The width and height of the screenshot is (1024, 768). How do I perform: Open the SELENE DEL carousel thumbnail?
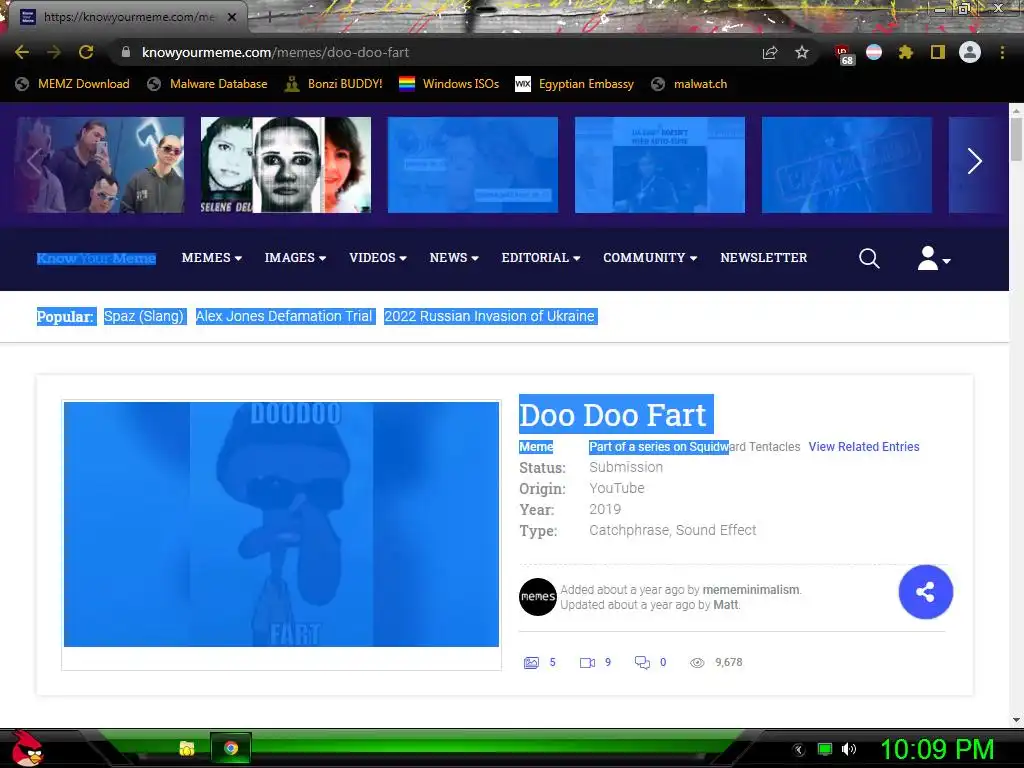pyautogui.click(x=285, y=165)
